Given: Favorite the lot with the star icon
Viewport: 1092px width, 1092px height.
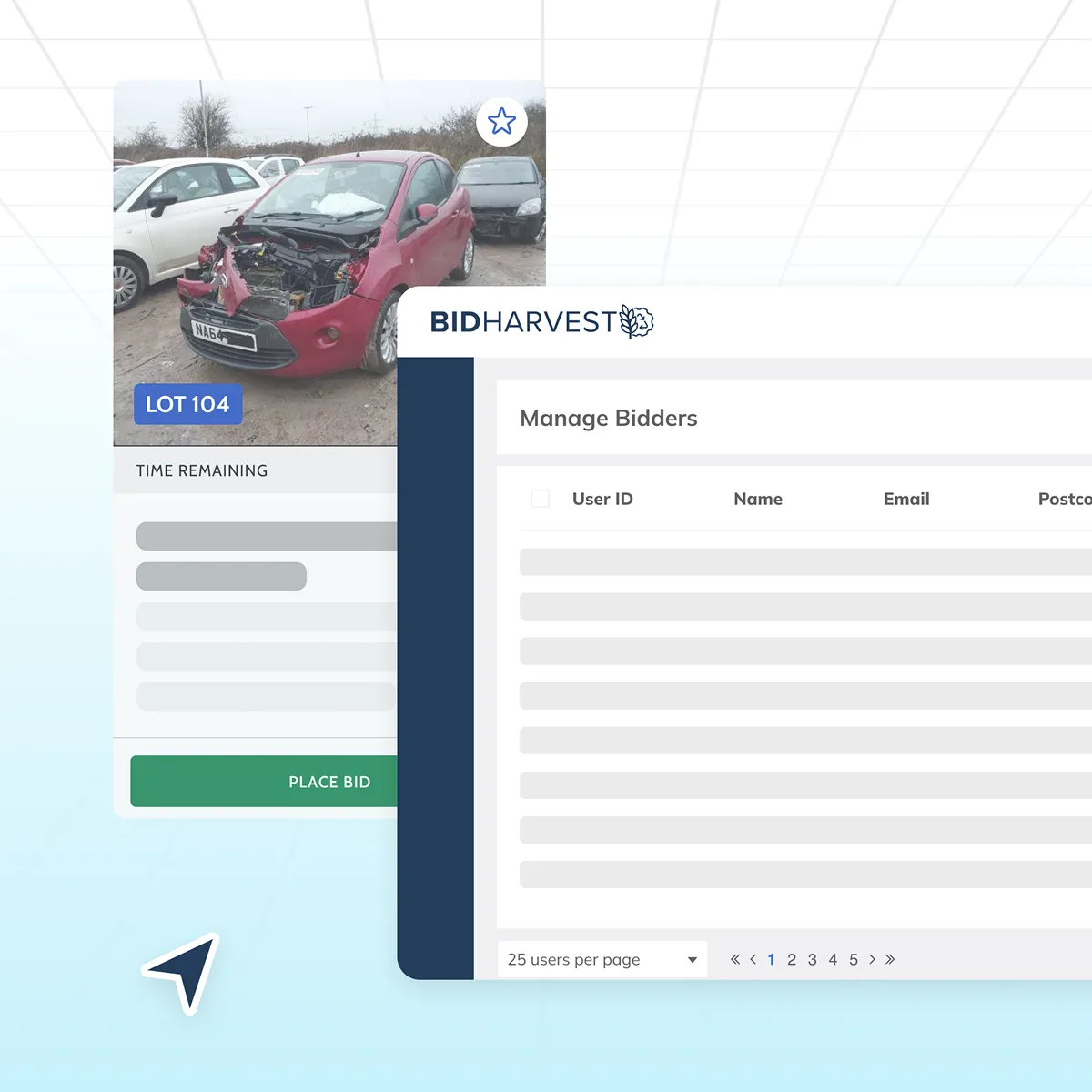Looking at the screenshot, I should pos(501,122).
